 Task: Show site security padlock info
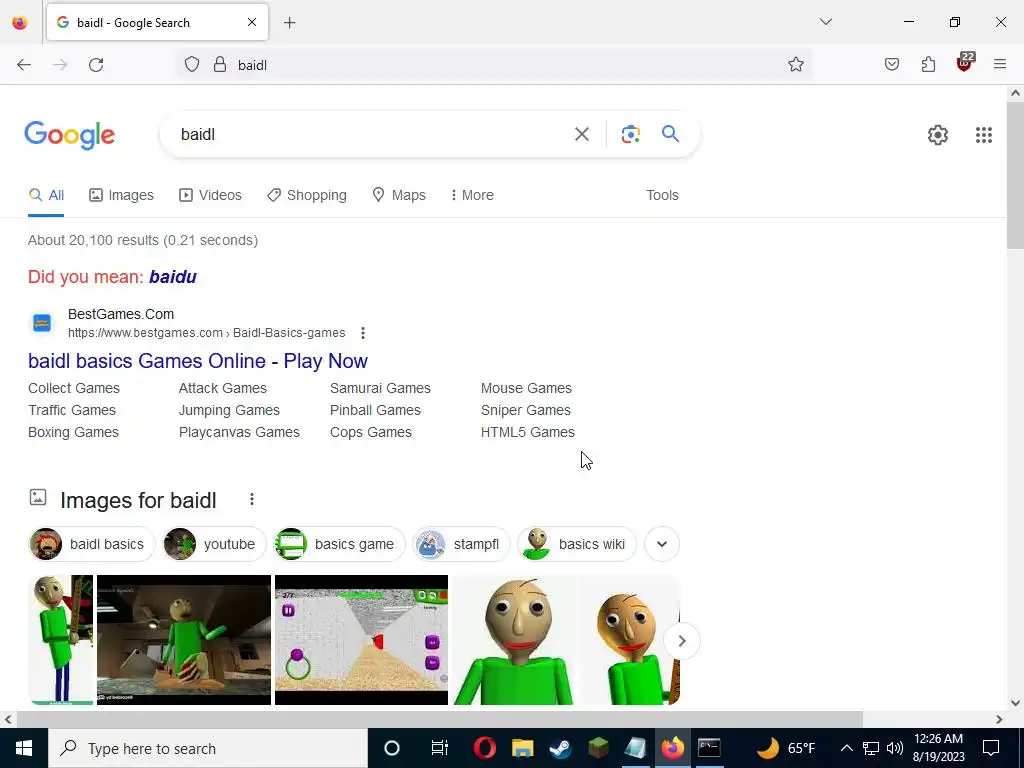(220, 65)
